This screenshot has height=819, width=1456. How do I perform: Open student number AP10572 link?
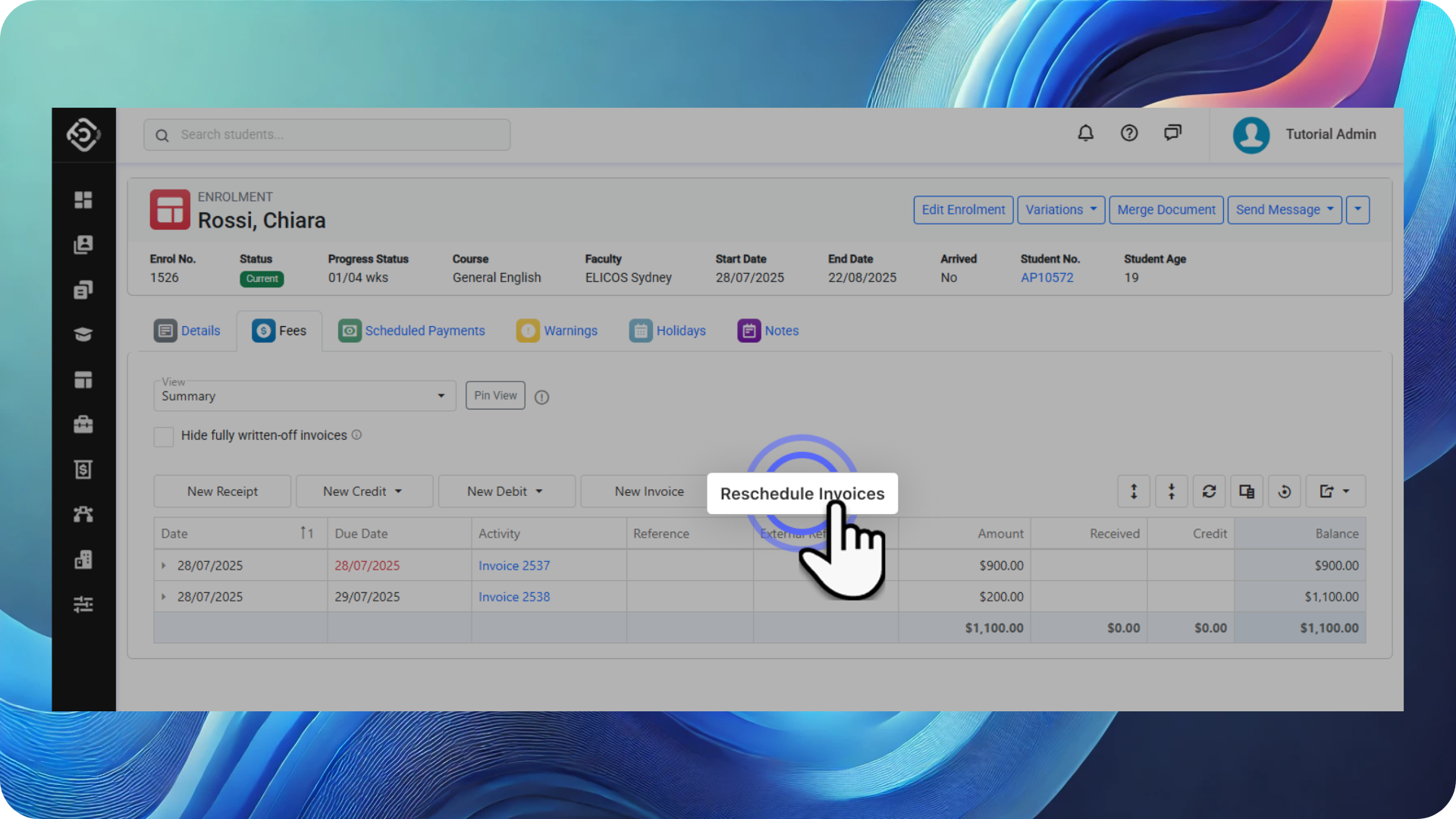[1046, 278]
